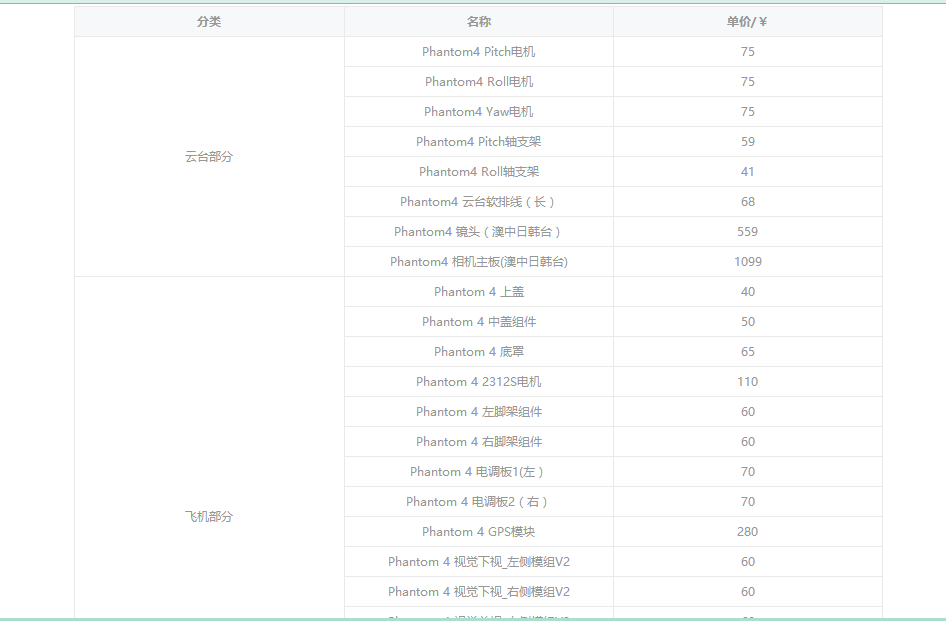
Task: Click price 75 in Phantom4 Yaw电机 row
Action: 748,112
